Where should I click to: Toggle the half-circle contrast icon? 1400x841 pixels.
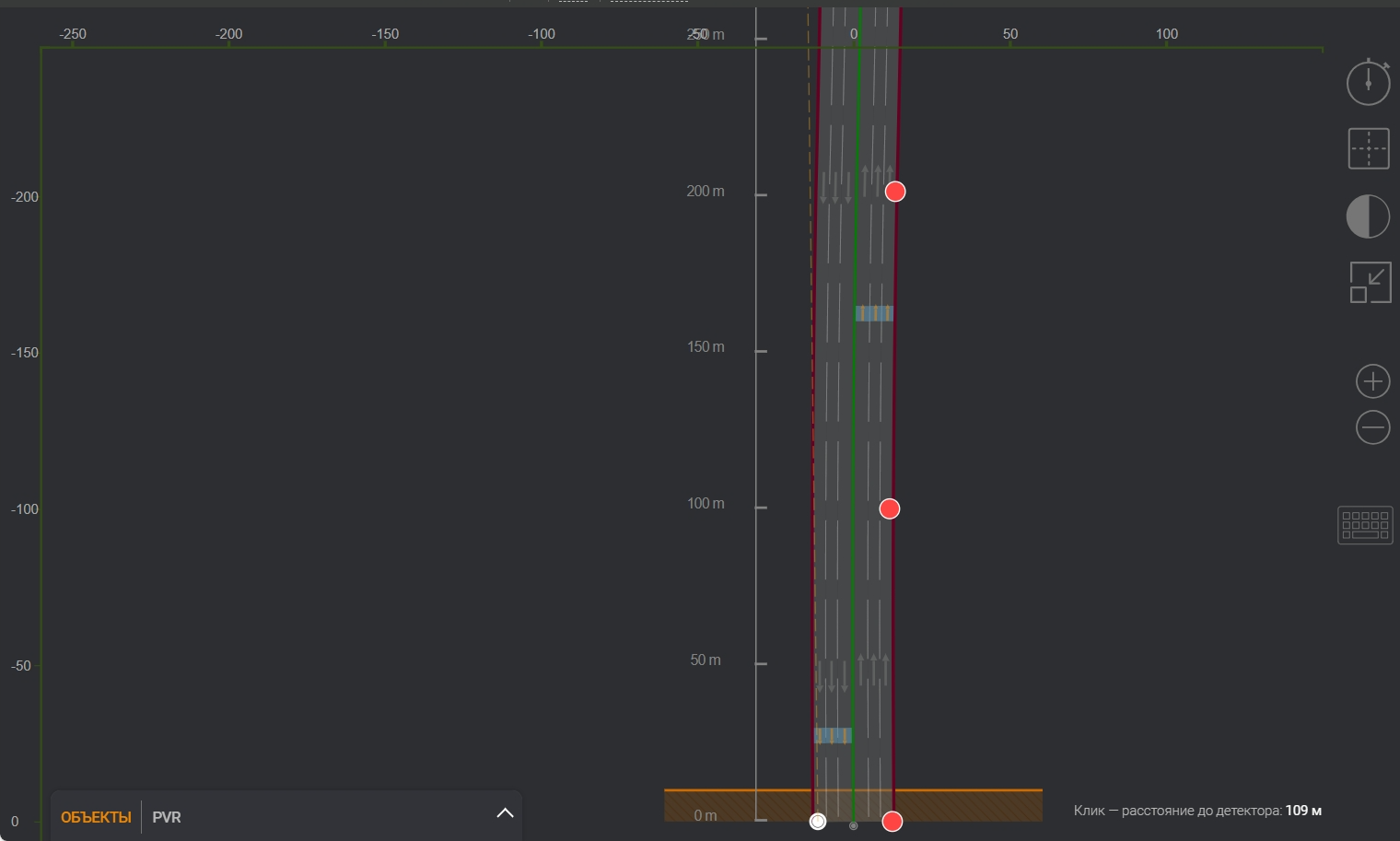(x=1368, y=216)
